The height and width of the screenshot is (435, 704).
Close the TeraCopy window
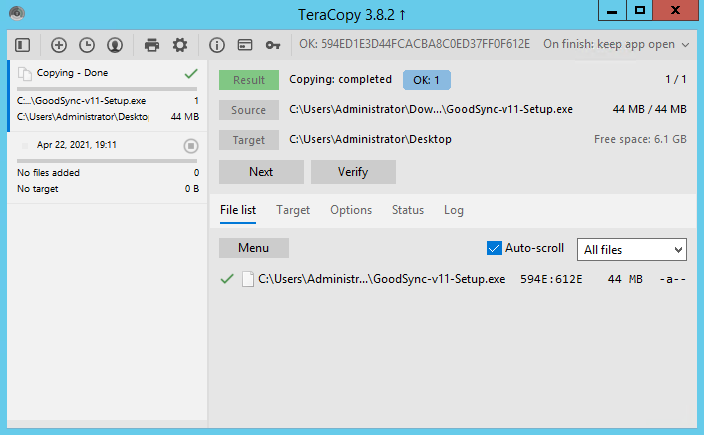(675, 10)
